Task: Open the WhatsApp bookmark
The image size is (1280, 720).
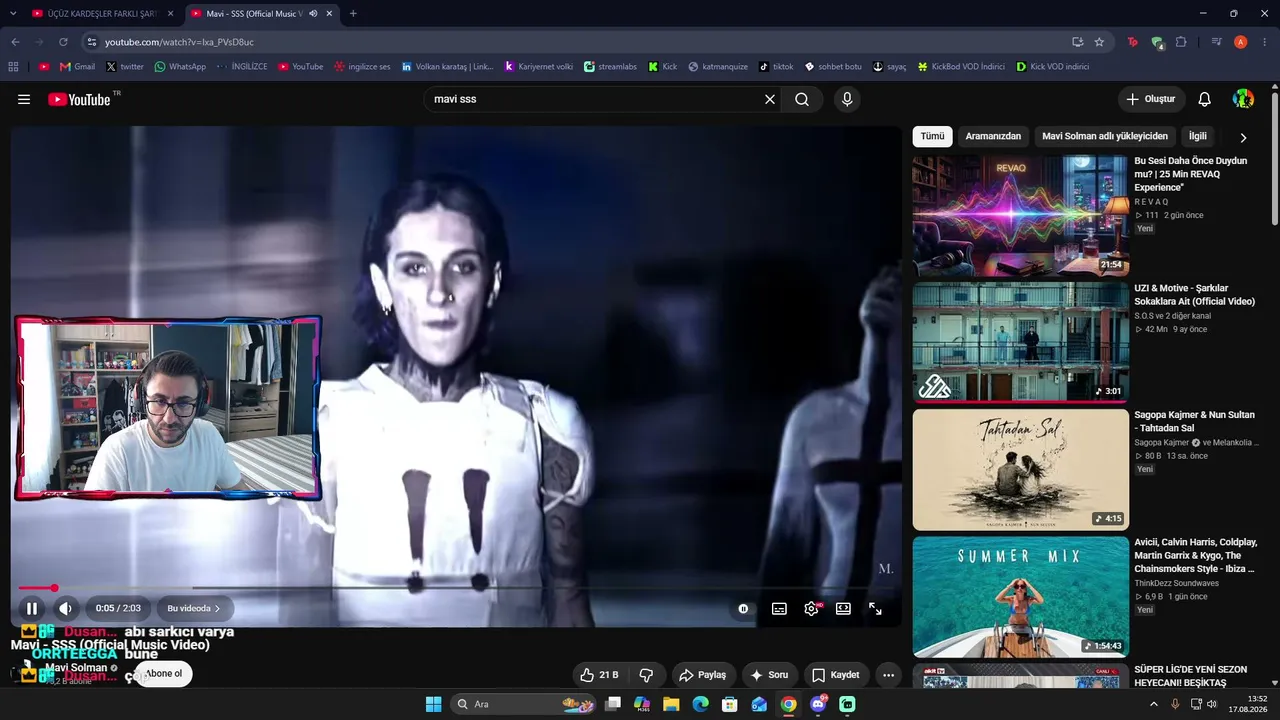Action: tap(180, 67)
